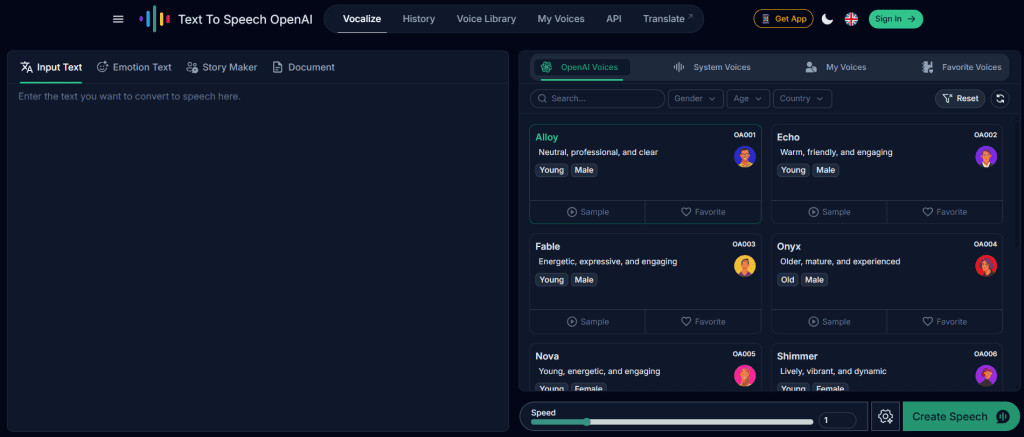
Task: Select the Nova voice card
Action: coord(645,367)
